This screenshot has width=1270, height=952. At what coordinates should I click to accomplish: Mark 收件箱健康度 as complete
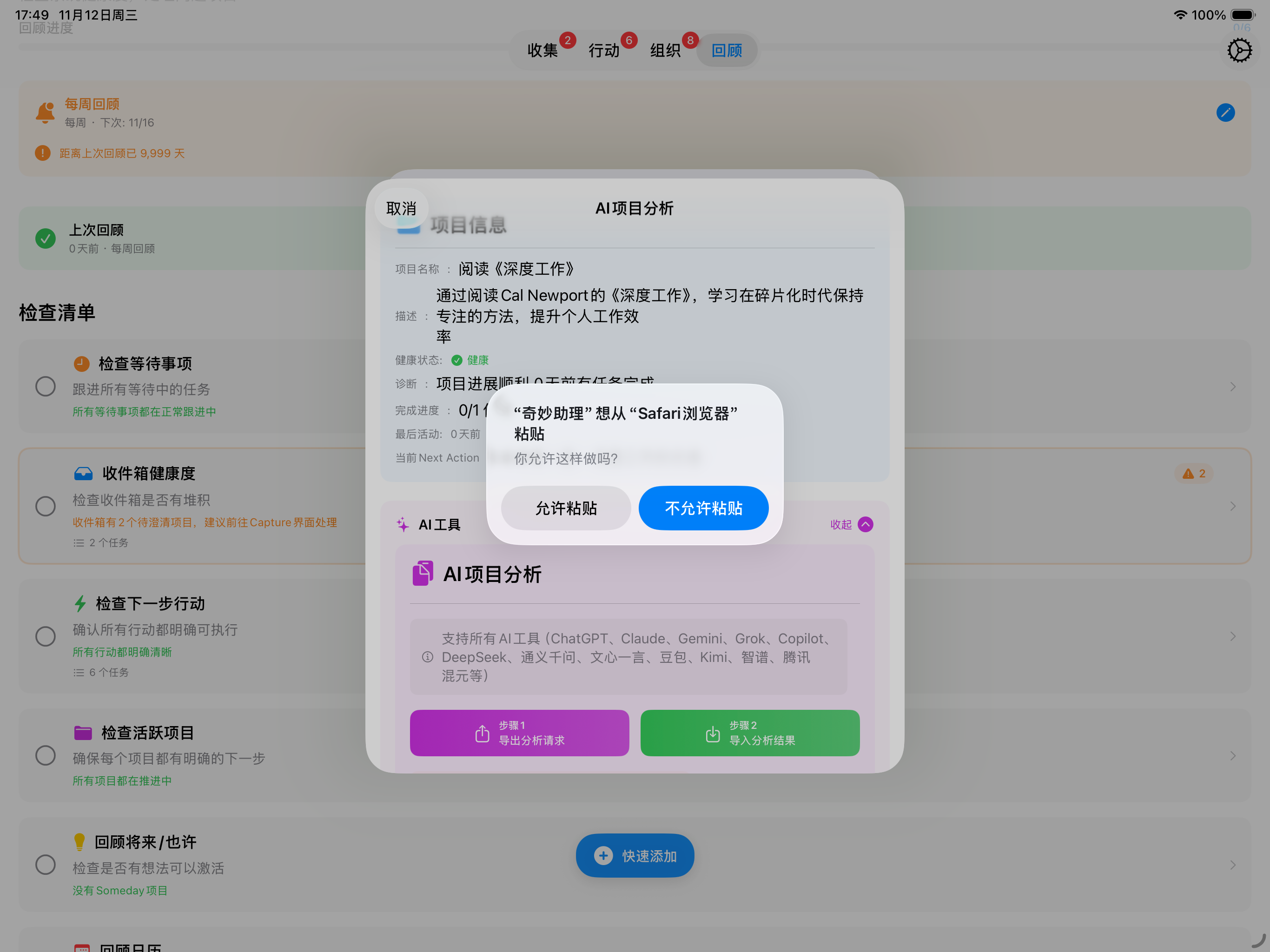[x=46, y=506]
